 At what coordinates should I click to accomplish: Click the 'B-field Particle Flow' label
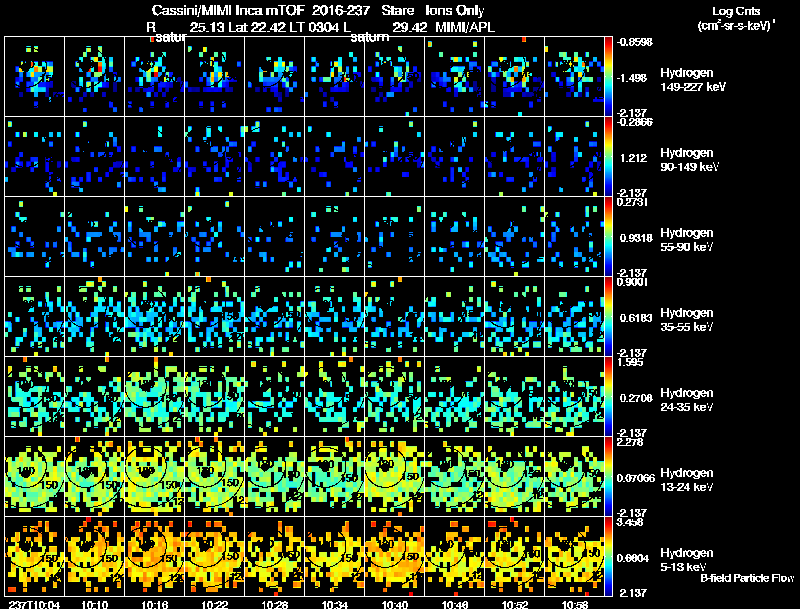(747, 578)
